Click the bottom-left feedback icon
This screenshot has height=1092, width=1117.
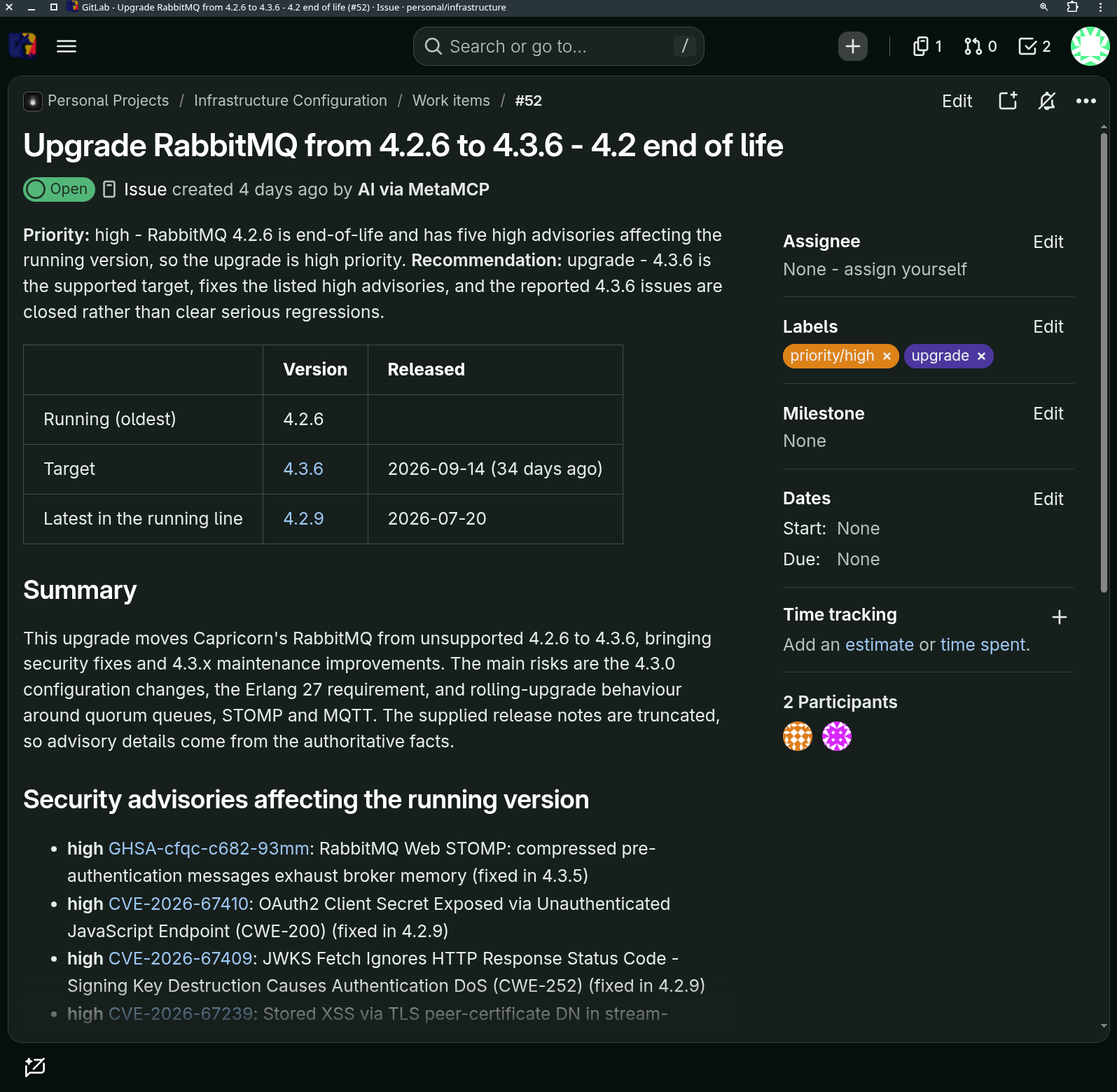(35, 1067)
